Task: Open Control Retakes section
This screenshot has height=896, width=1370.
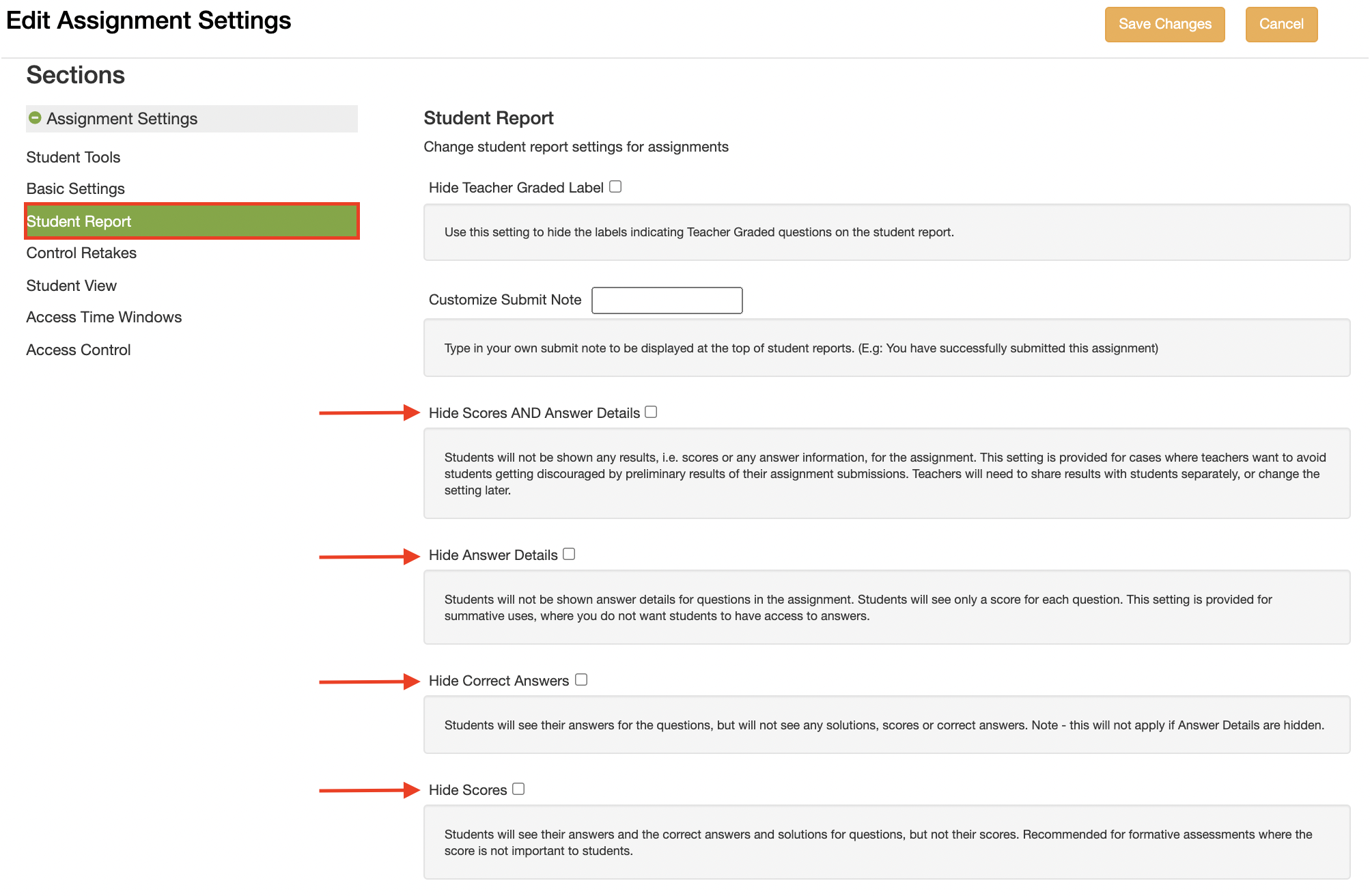Action: [81, 253]
